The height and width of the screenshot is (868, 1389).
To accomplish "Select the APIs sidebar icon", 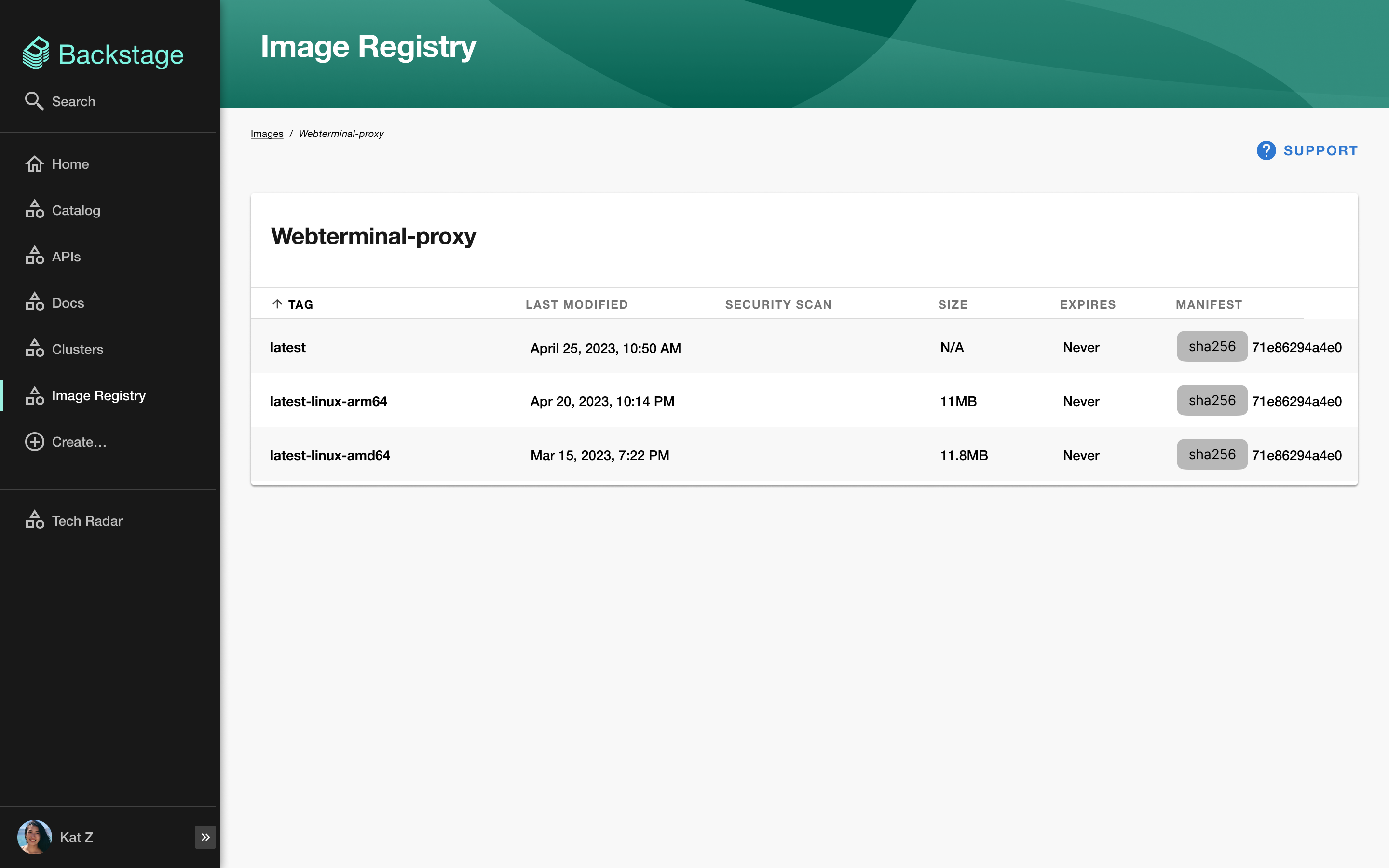I will 34,256.
